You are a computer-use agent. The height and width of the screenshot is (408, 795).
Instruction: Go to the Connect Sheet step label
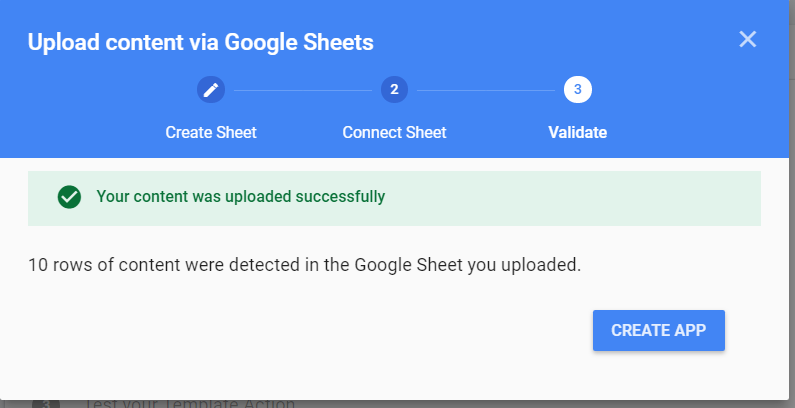pyautogui.click(x=394, y=132)
